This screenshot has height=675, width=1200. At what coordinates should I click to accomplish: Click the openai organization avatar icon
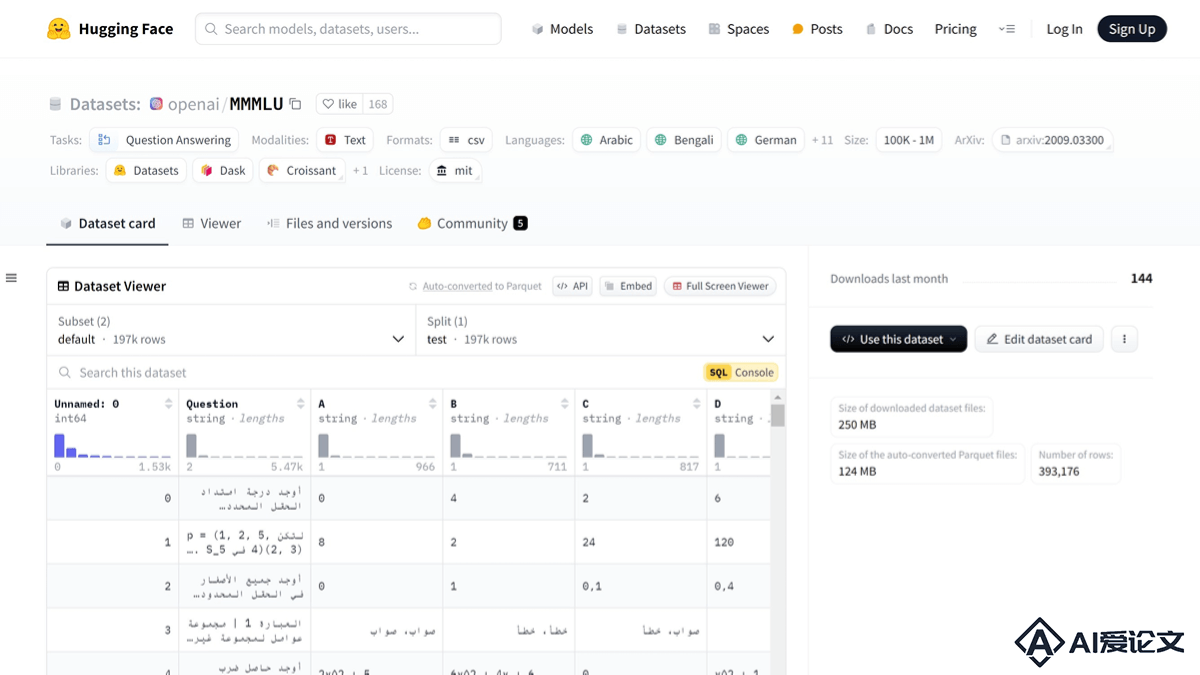click(156, 104)
